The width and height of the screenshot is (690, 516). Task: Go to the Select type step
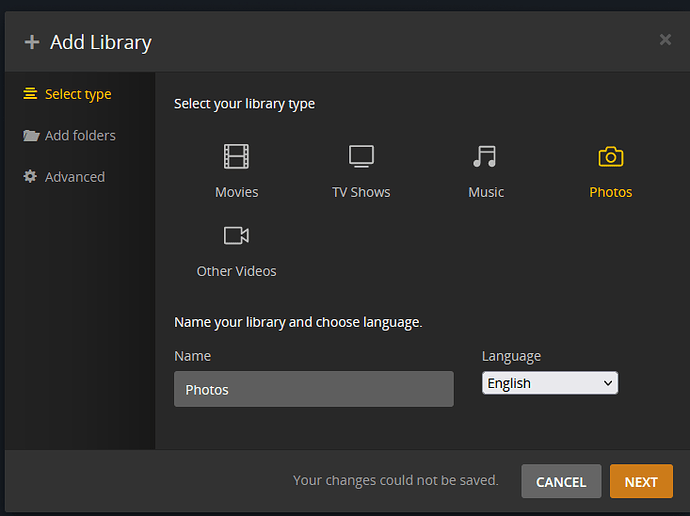pos(78,94)
